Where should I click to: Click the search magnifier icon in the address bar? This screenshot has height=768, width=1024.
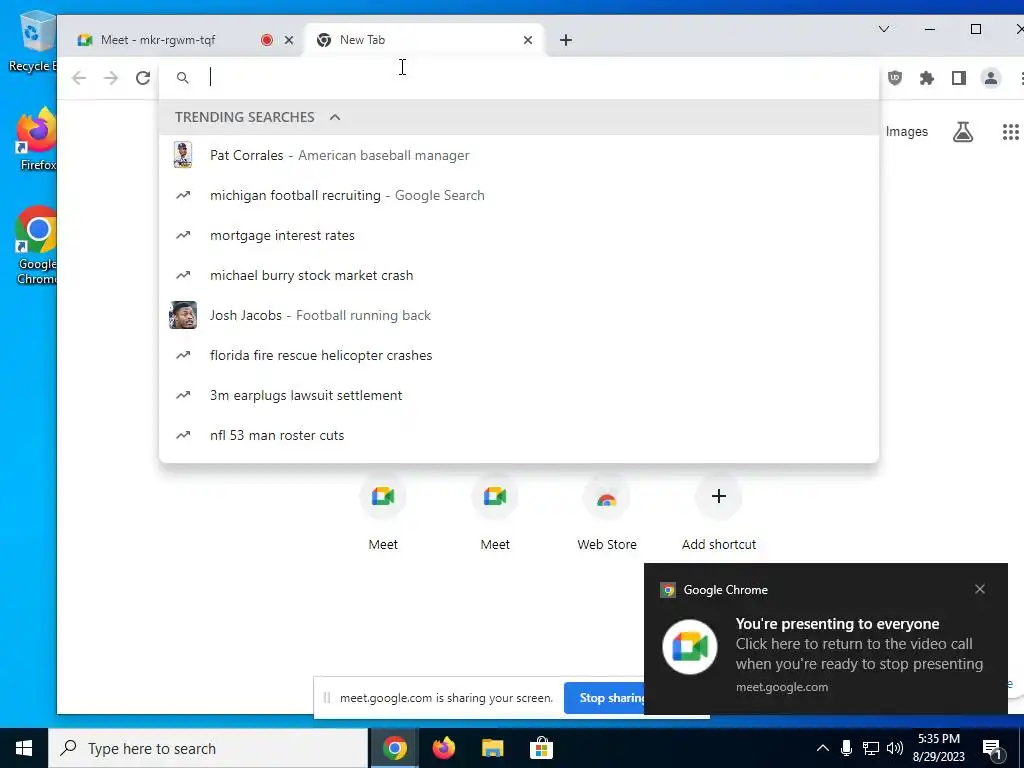183,78
